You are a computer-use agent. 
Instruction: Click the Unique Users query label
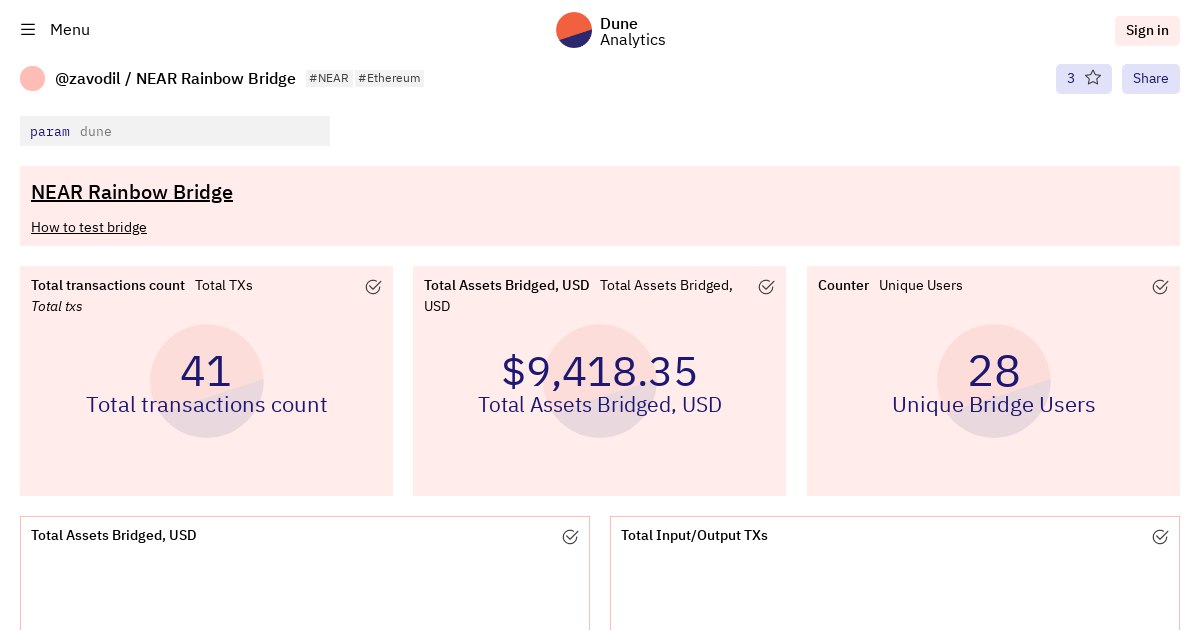[x=921, y=285]
